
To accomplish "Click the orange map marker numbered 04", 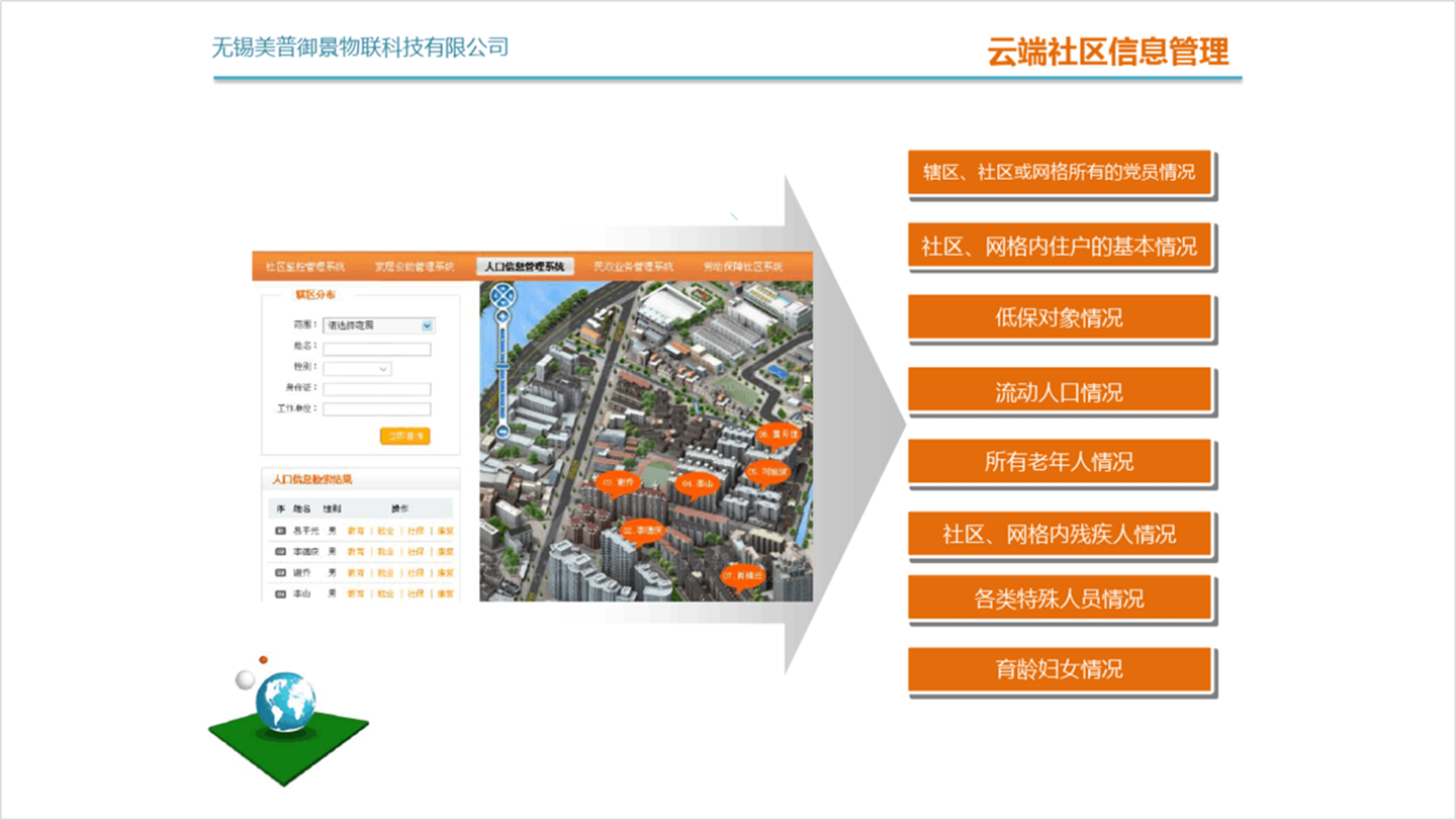I will point(697,484).
